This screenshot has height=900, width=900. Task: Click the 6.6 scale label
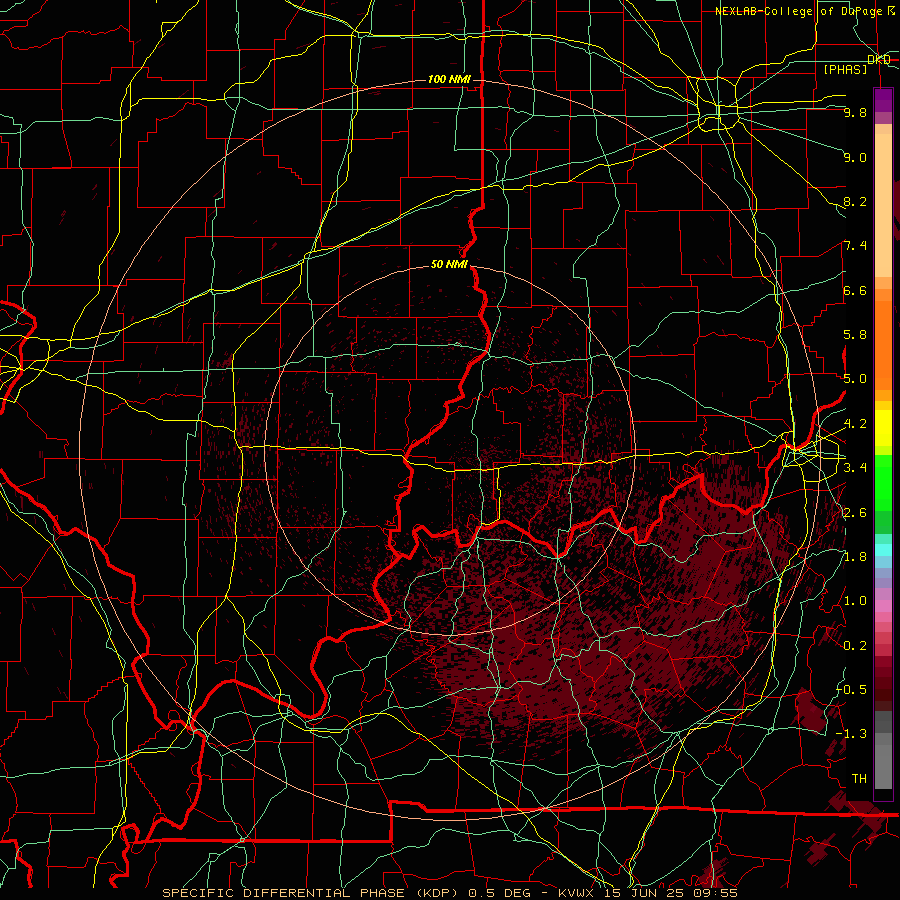(855, 290)
